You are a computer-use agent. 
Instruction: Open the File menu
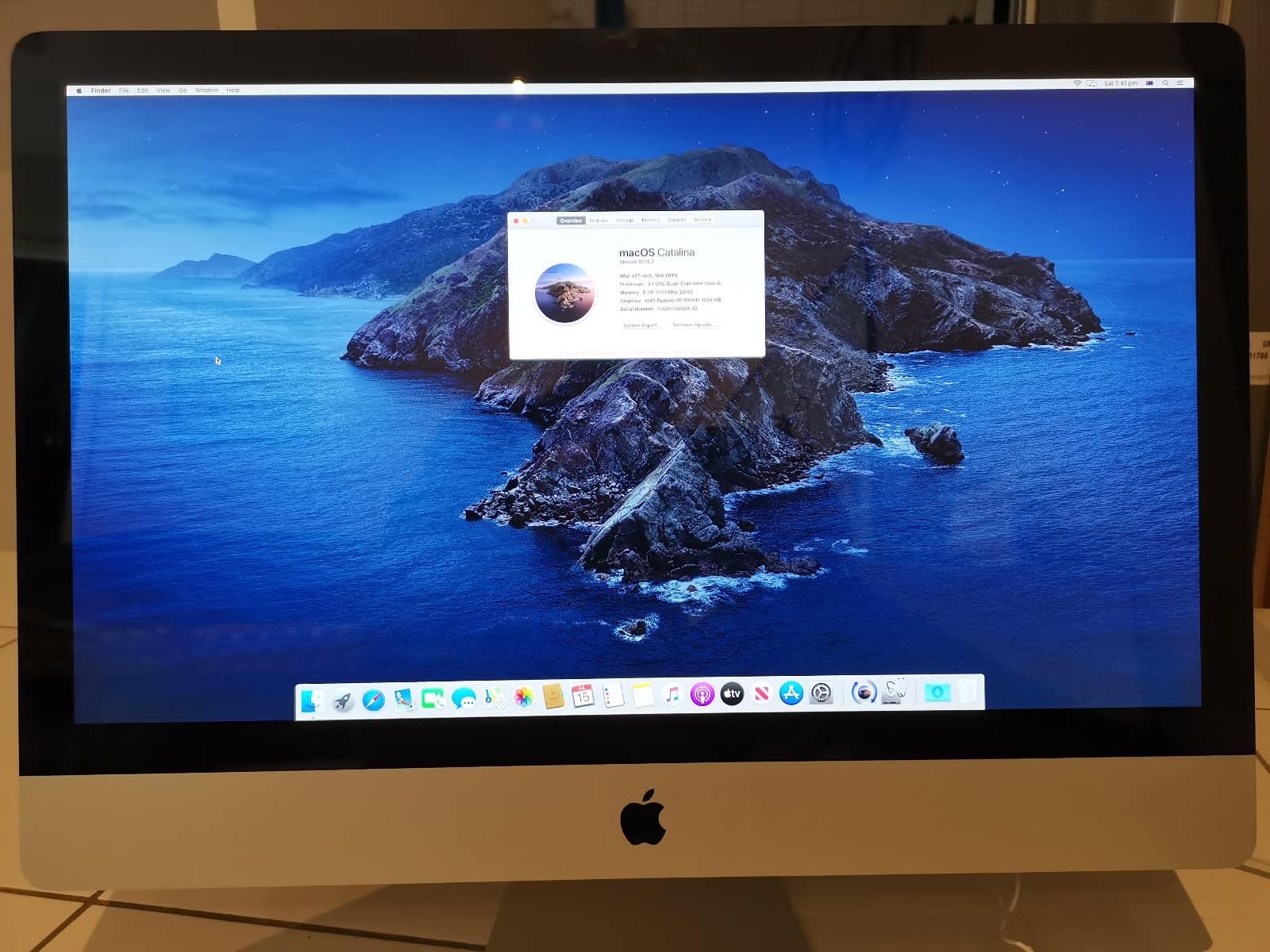(x=124, y=90)
